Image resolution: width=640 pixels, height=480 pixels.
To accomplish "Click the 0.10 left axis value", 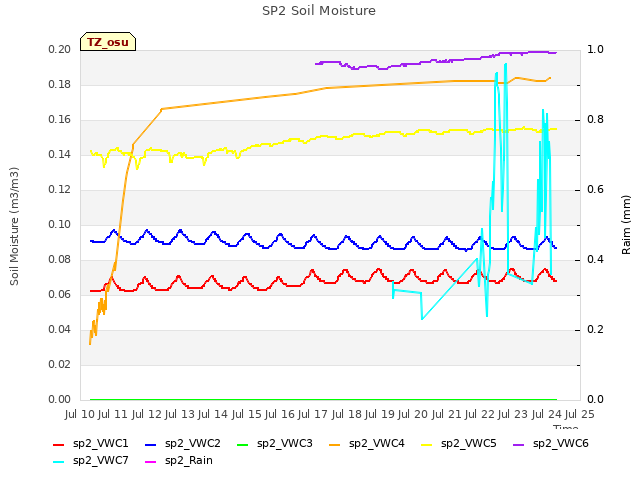I will click(60, 224).
